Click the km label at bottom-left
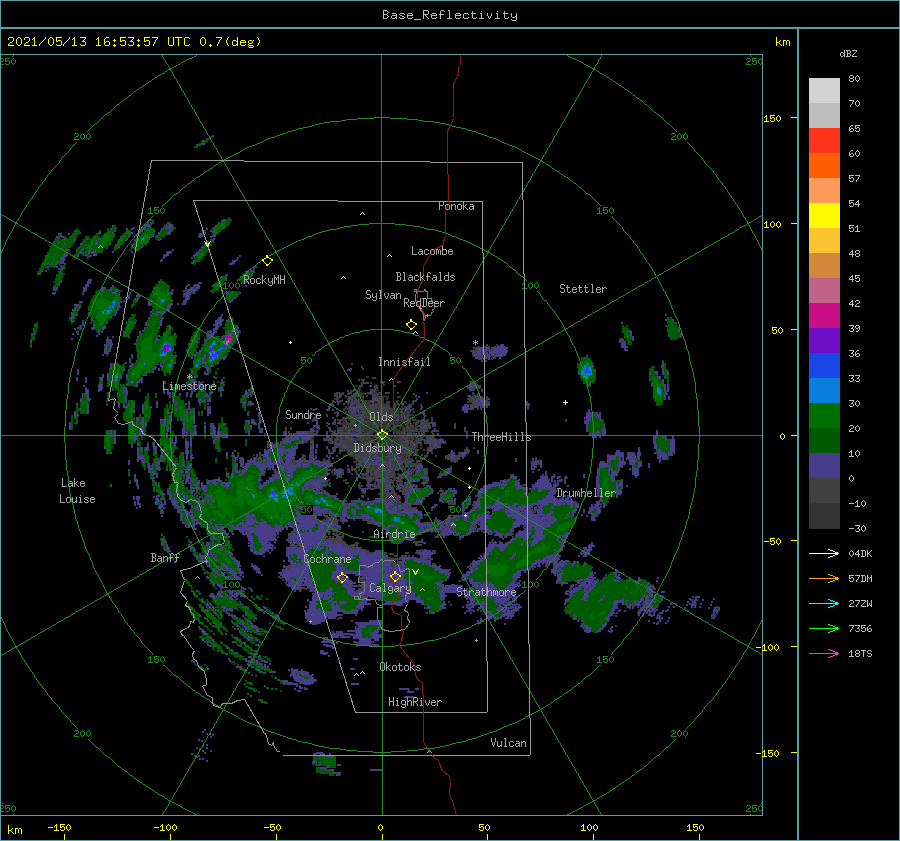Image resolution: width=900 pixels, height=841 pixels. [14, 830]
